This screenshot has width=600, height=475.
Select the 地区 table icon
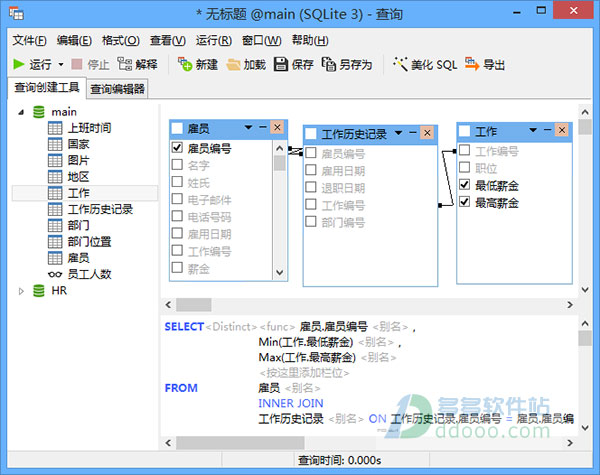(x=55, y=177)
